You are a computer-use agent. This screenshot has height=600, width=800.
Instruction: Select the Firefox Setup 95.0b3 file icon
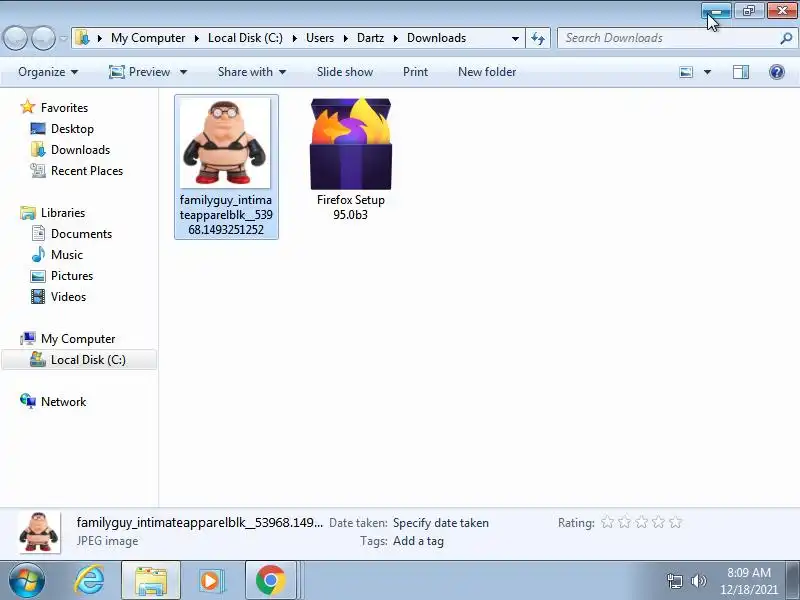(x=351, y=143)
